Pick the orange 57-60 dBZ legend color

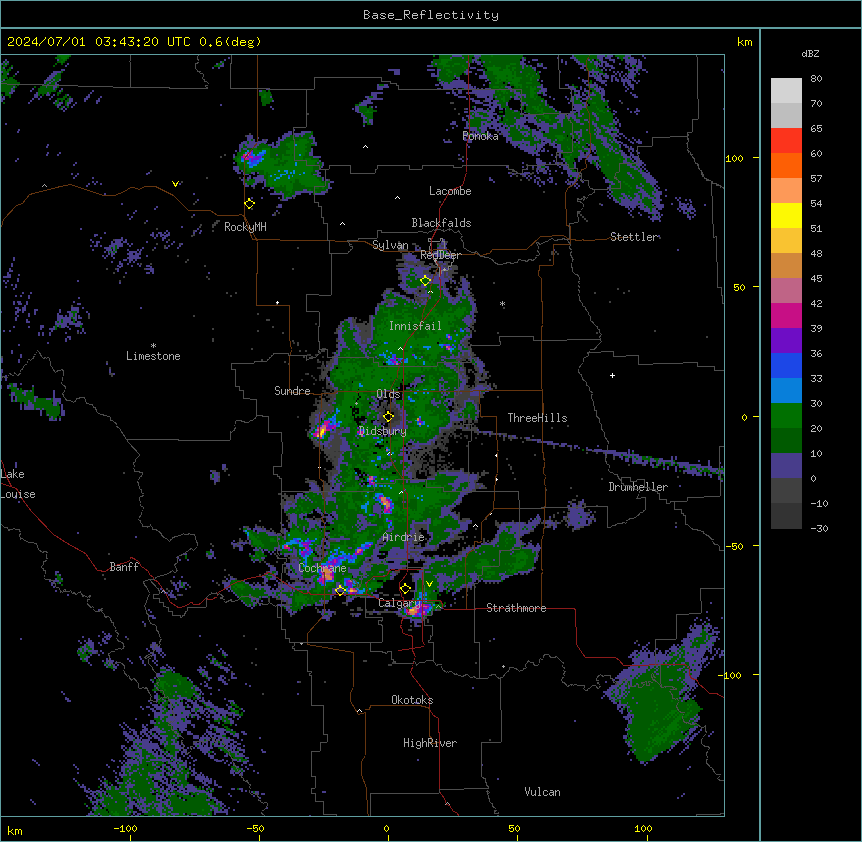coord(786,165)
